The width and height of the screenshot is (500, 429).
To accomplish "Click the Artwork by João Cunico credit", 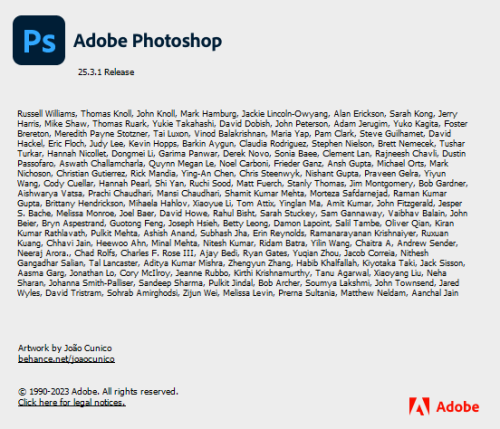I will (x=65, y=348).
